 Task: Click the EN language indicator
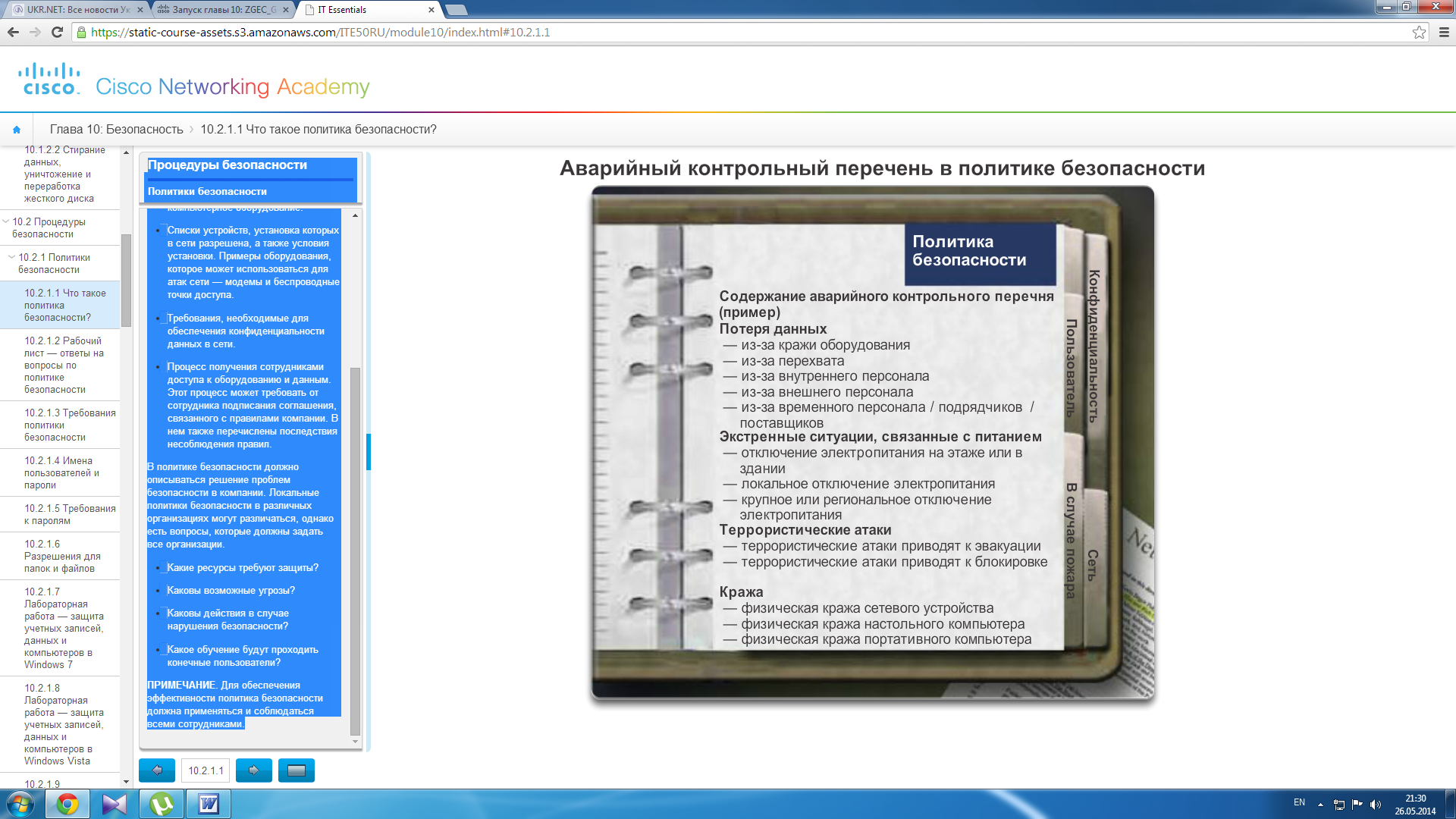point(1299,802)
